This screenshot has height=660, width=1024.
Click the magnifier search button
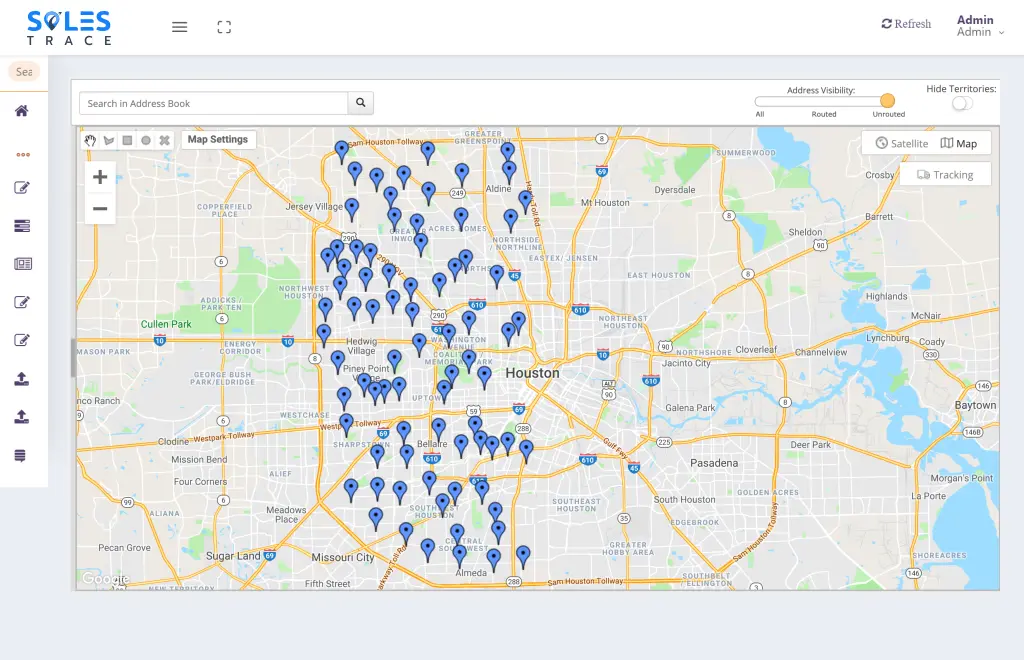point(360,102)
